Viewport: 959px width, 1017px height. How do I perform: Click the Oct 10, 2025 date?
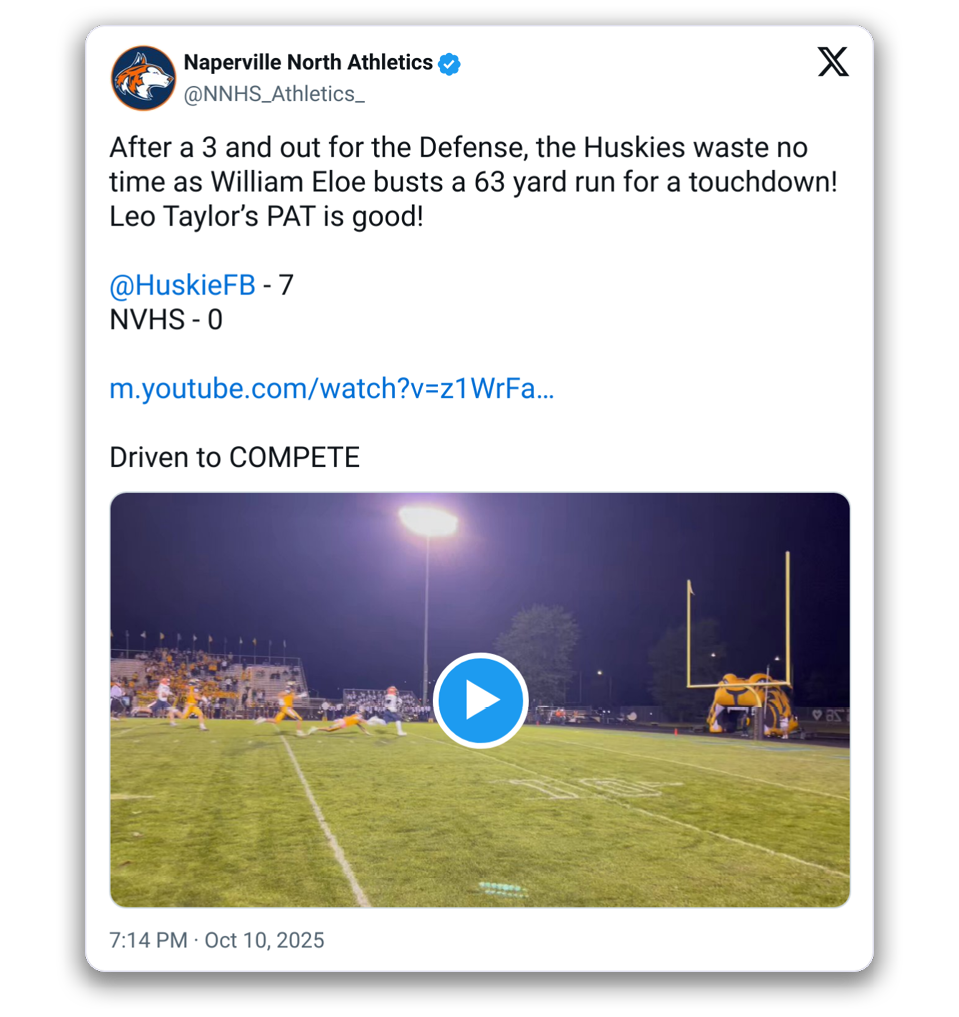264,940
